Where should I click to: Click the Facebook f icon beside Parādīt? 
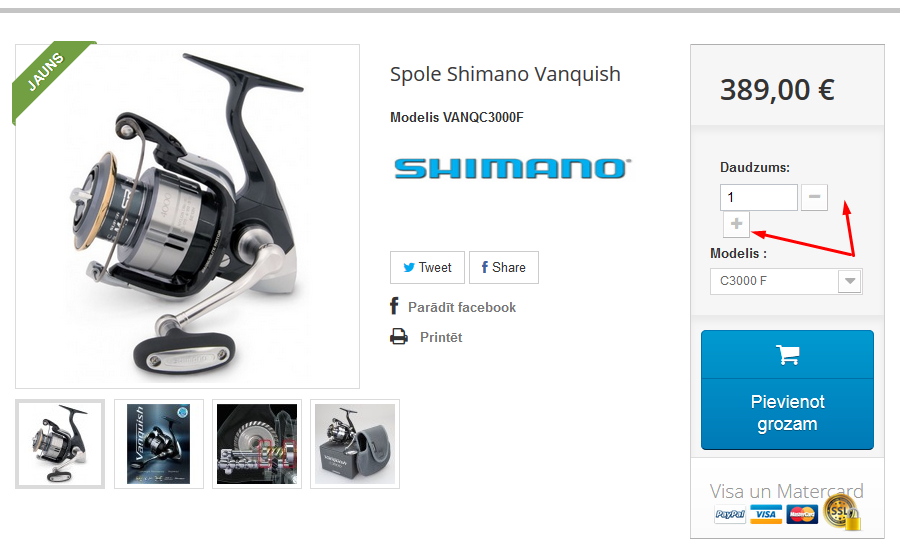coord(394,306)
